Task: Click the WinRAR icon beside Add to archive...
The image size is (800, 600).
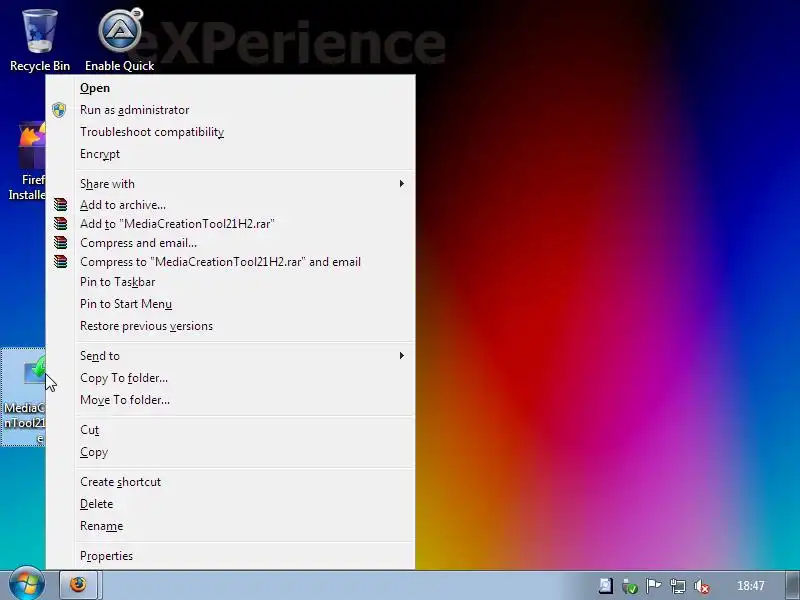Action: [60, 205]
